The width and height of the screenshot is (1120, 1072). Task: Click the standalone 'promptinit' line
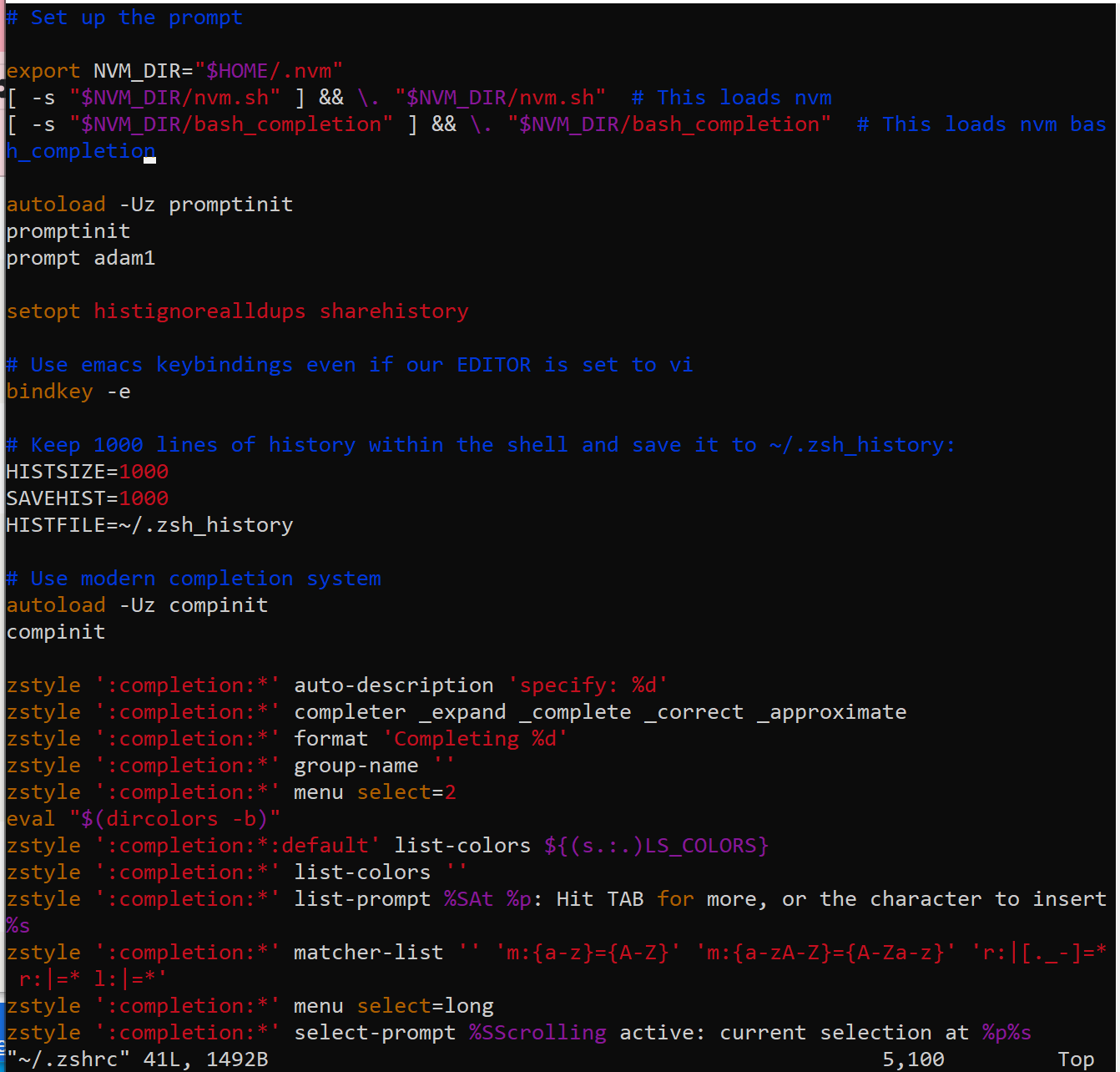68,231
